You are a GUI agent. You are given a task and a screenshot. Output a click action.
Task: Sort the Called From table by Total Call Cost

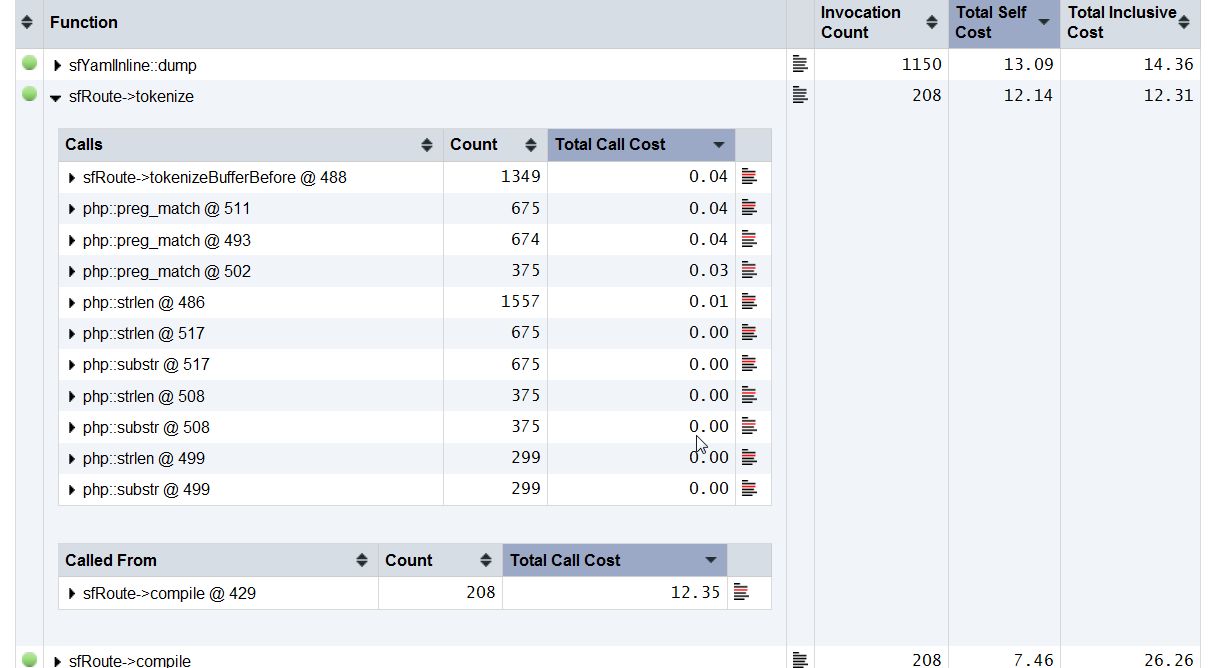(614, 561)
